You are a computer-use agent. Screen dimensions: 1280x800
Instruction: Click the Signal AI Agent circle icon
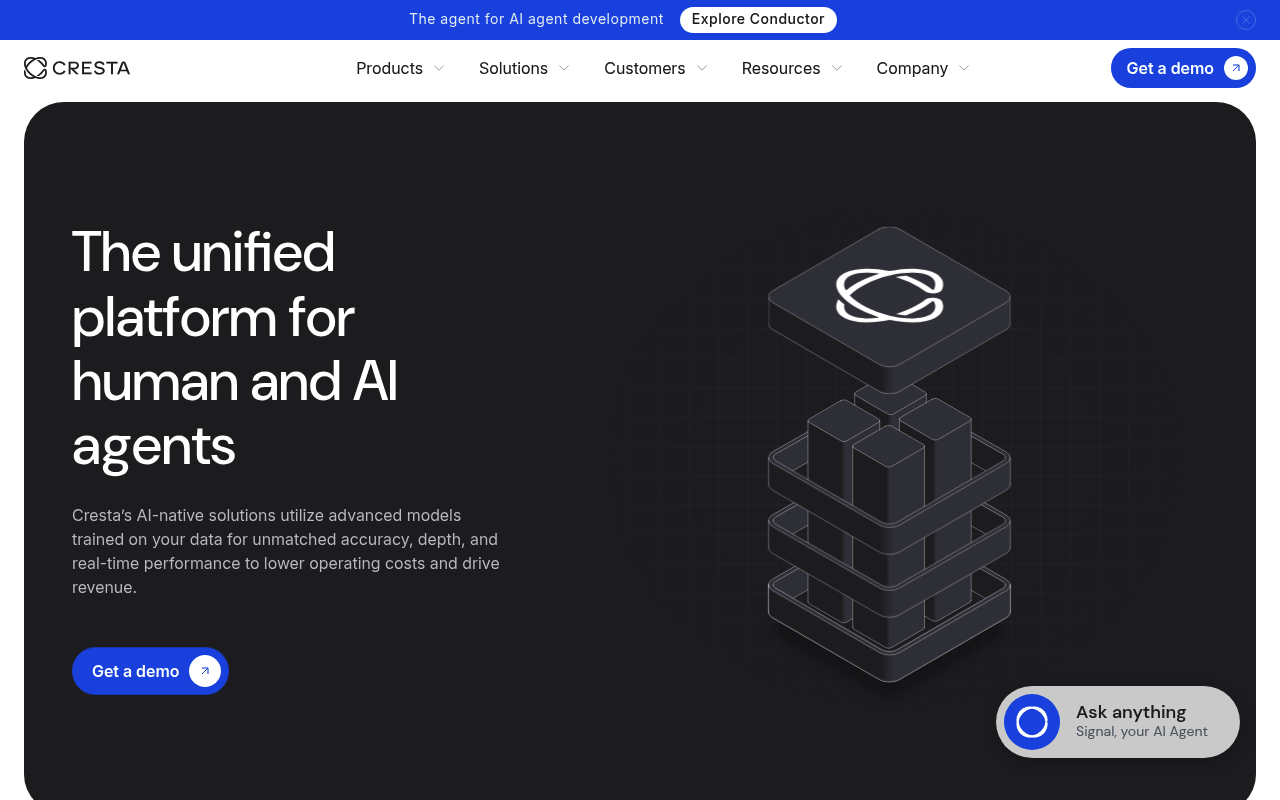point(1032,722)
